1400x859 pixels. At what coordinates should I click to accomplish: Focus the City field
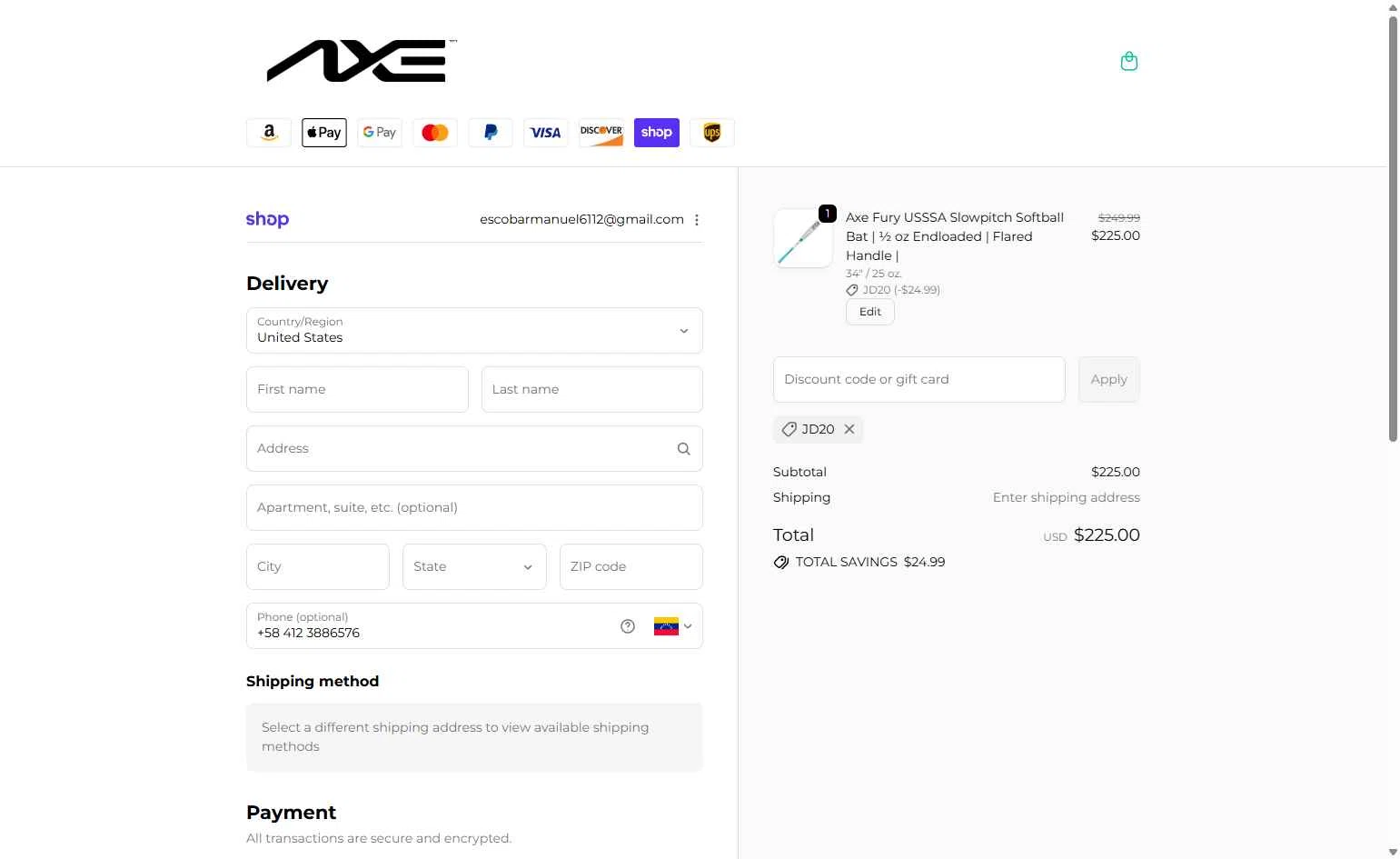click(318, 567)
